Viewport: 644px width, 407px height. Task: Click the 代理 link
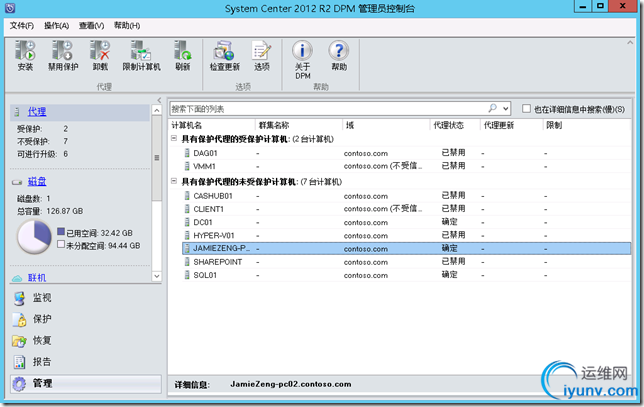tap(37, 112)
